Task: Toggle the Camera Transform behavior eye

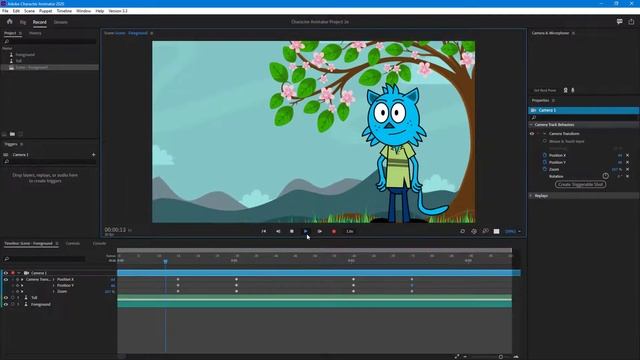Action: (532, 133)
